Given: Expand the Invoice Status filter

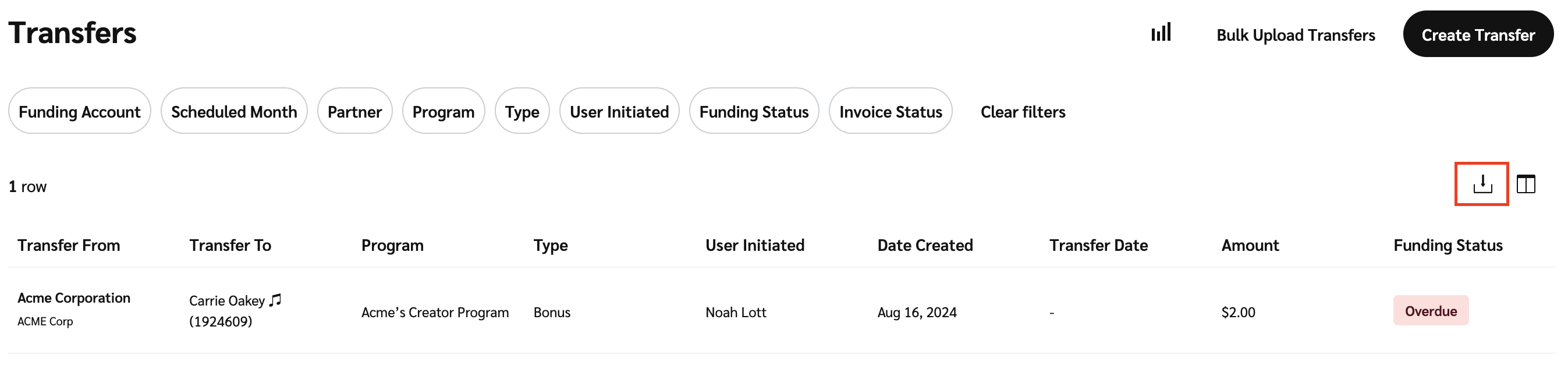Looking at the screenshot, I should pyautogui.click(x=890, y=111).
